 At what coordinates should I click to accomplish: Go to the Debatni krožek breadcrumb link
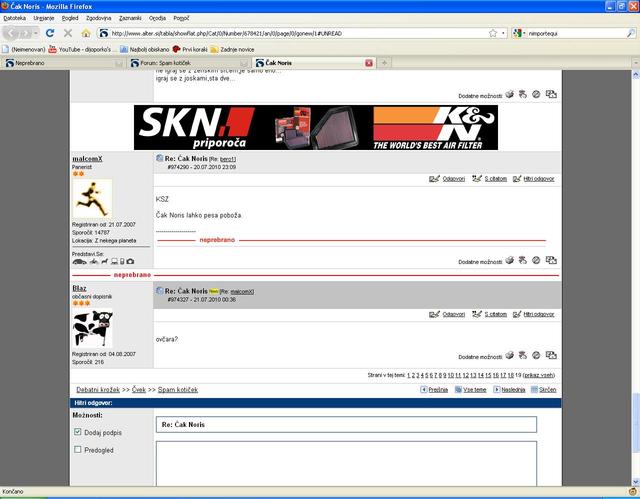(x=98, y=390)
